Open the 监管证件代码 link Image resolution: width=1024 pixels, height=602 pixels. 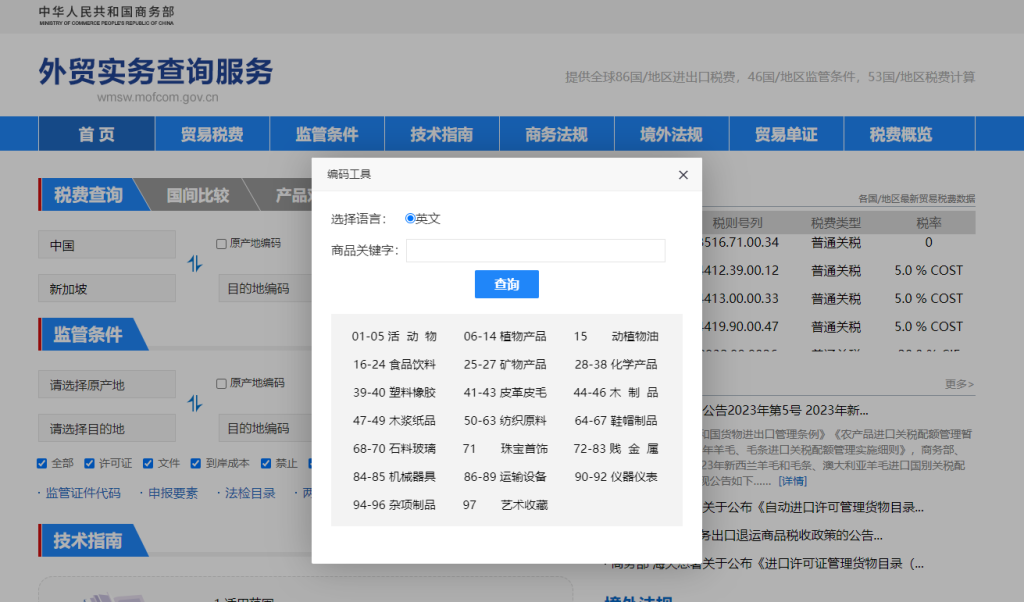coord(83,493)
